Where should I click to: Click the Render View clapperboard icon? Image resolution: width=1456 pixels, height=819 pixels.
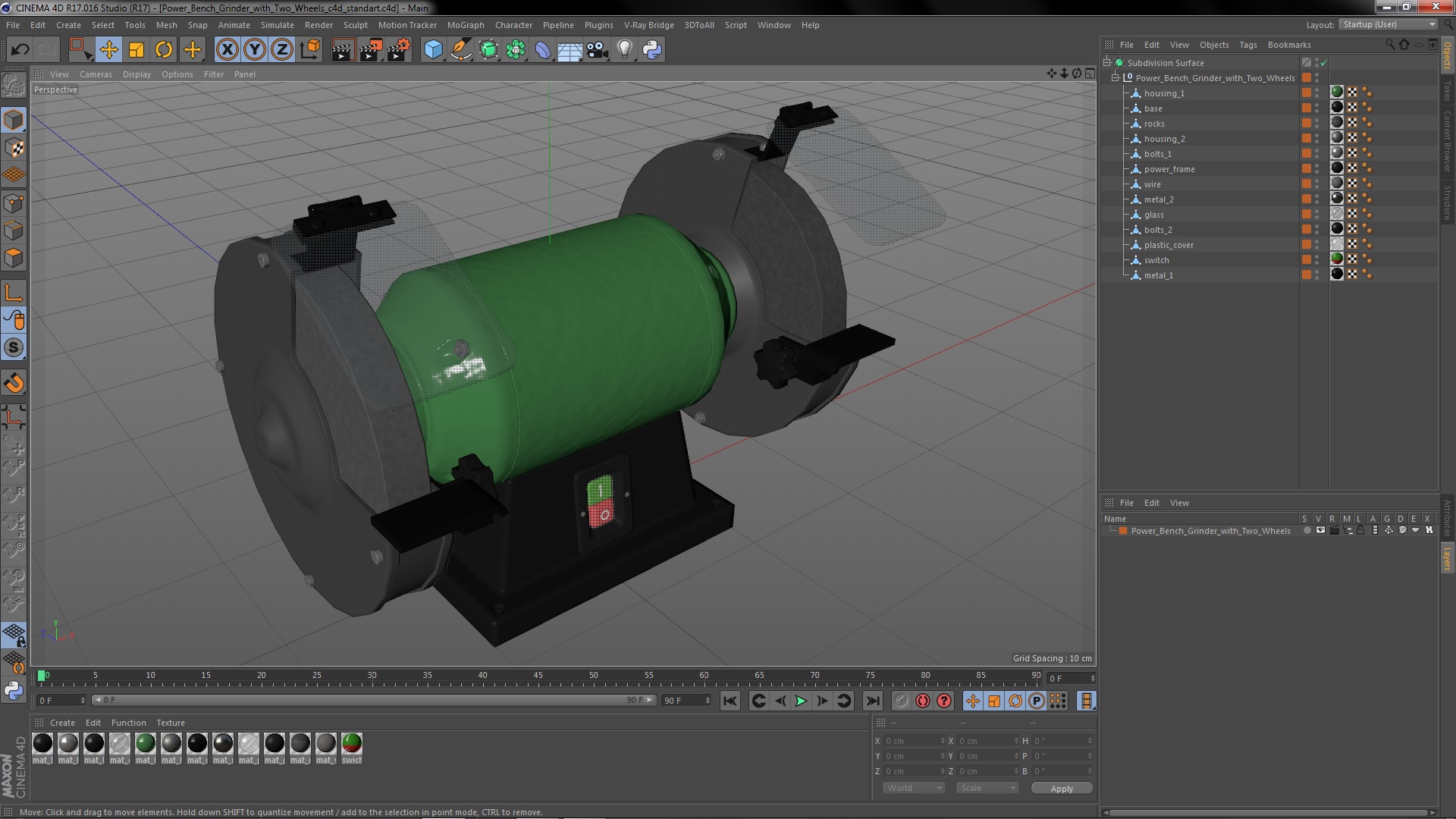[343, 50]
